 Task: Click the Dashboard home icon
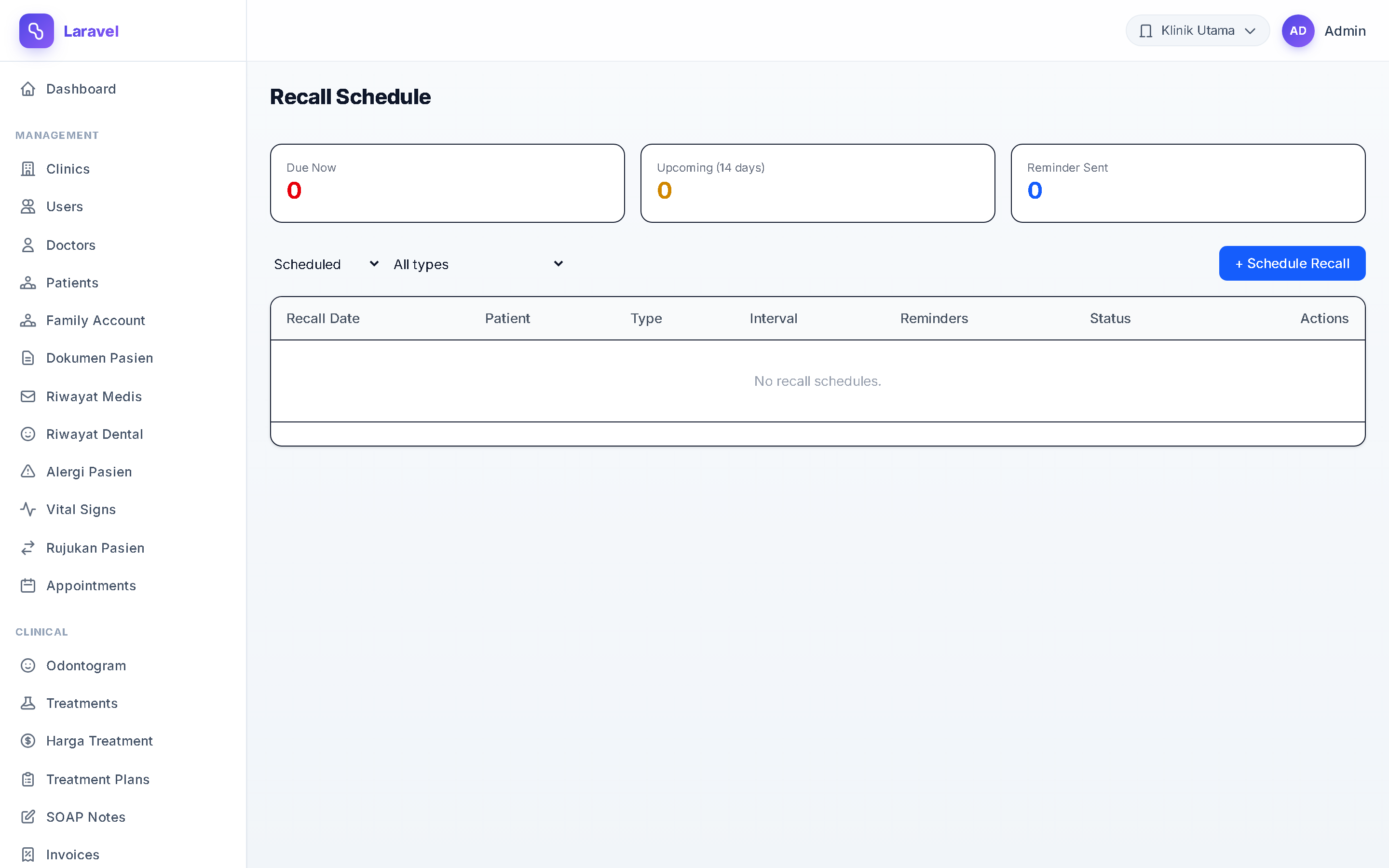(x=28, y=89)
